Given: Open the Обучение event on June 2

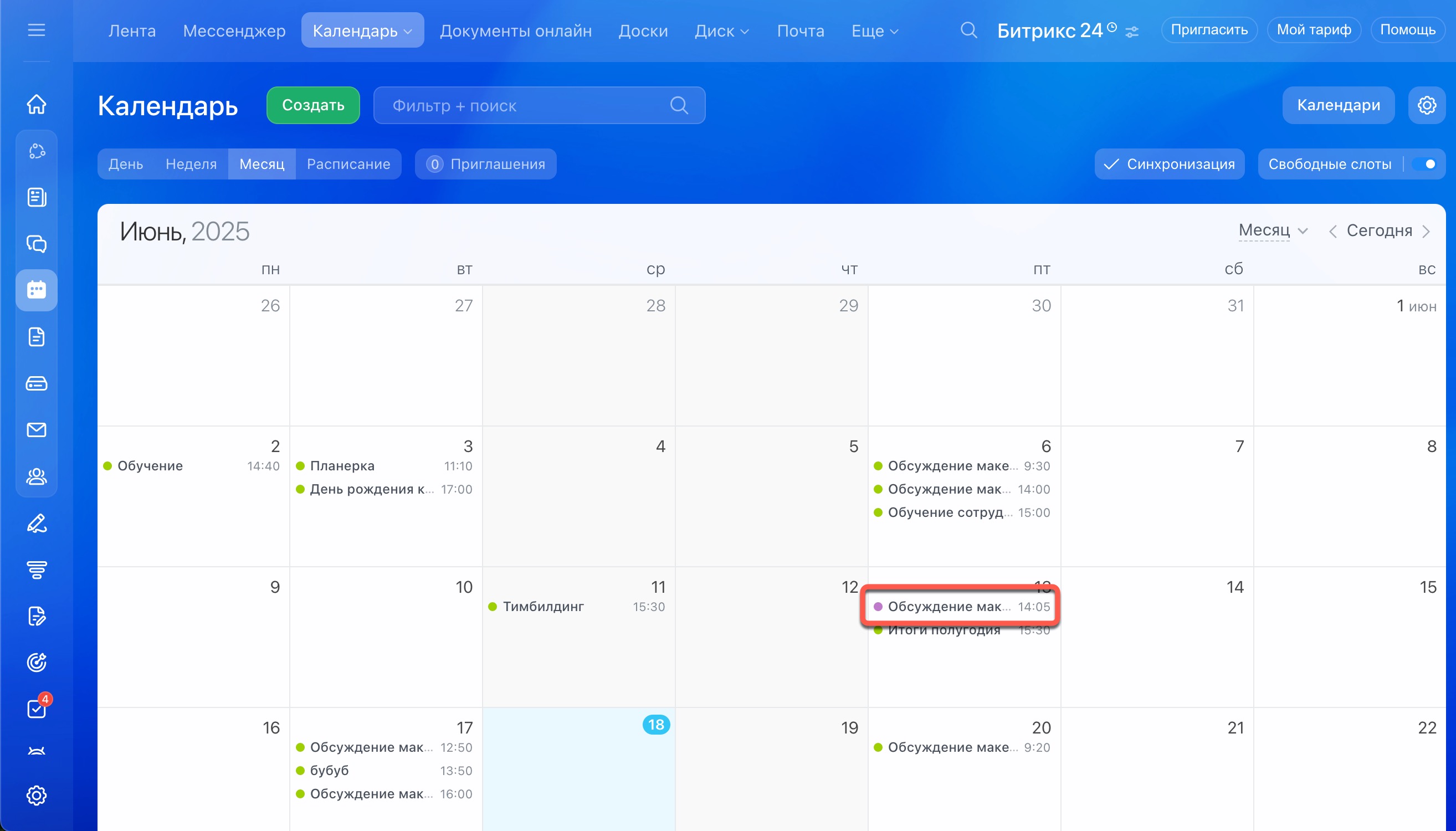Looking at the screenshot, I should [191, 466].
